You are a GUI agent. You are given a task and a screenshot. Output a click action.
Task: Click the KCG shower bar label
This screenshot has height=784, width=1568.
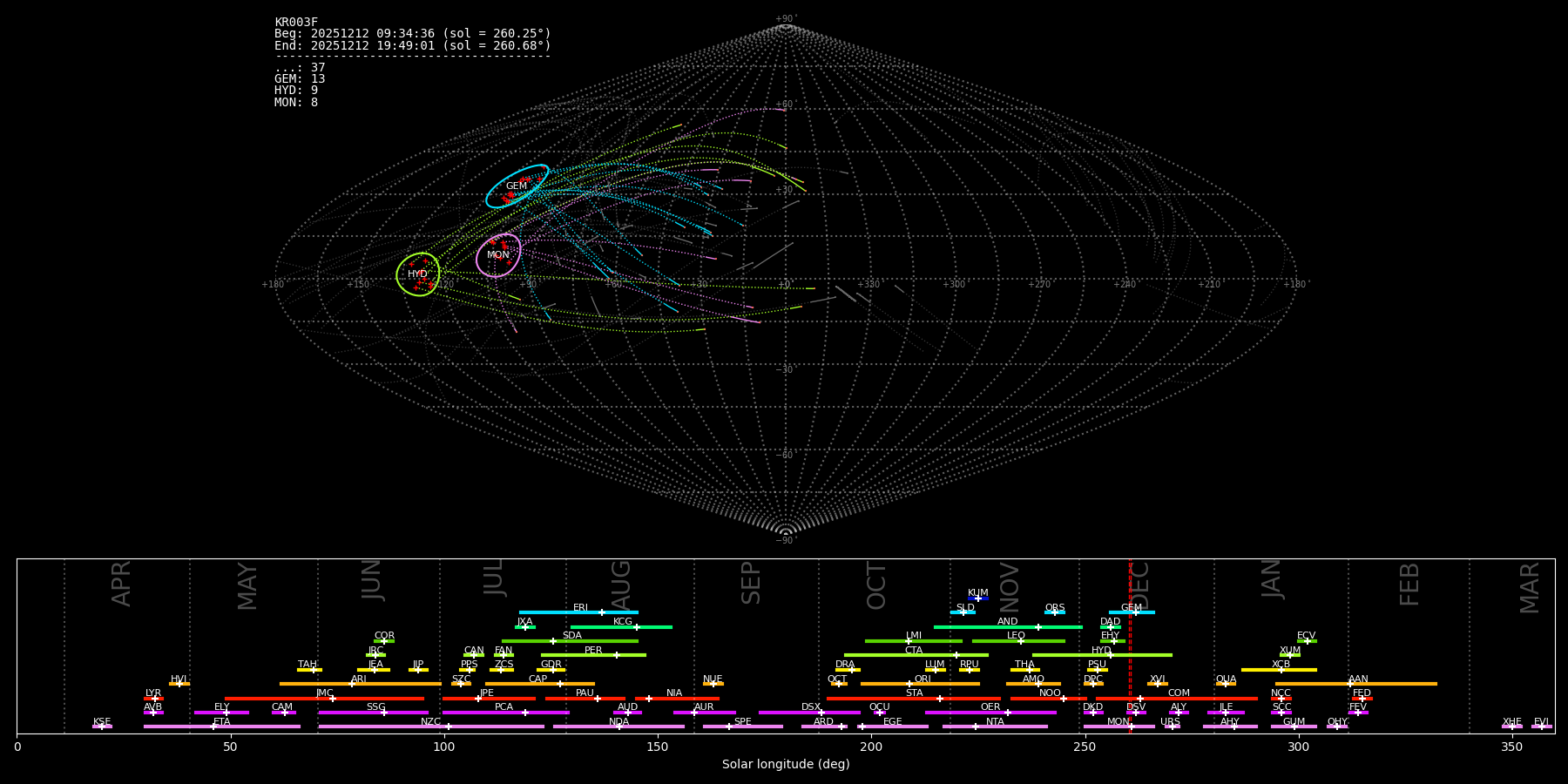623,622
